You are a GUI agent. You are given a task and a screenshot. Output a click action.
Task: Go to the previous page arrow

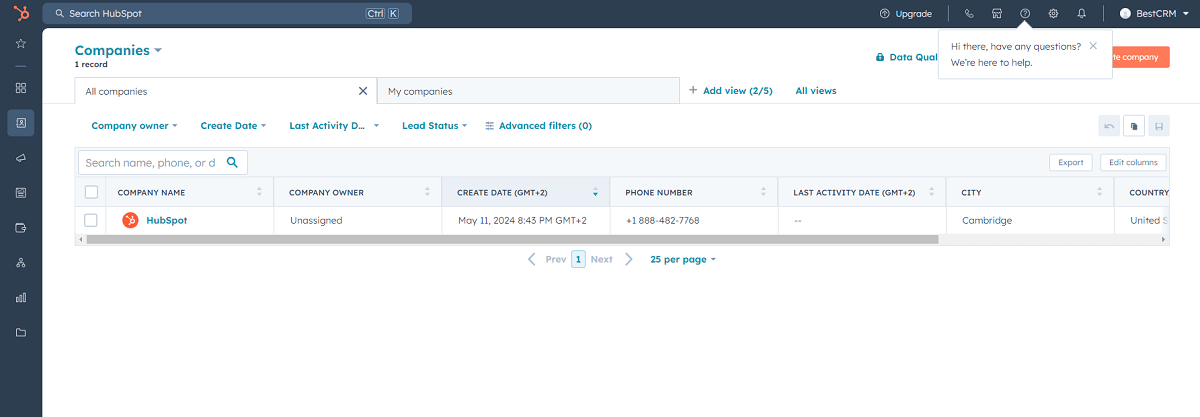coord(532,259)
